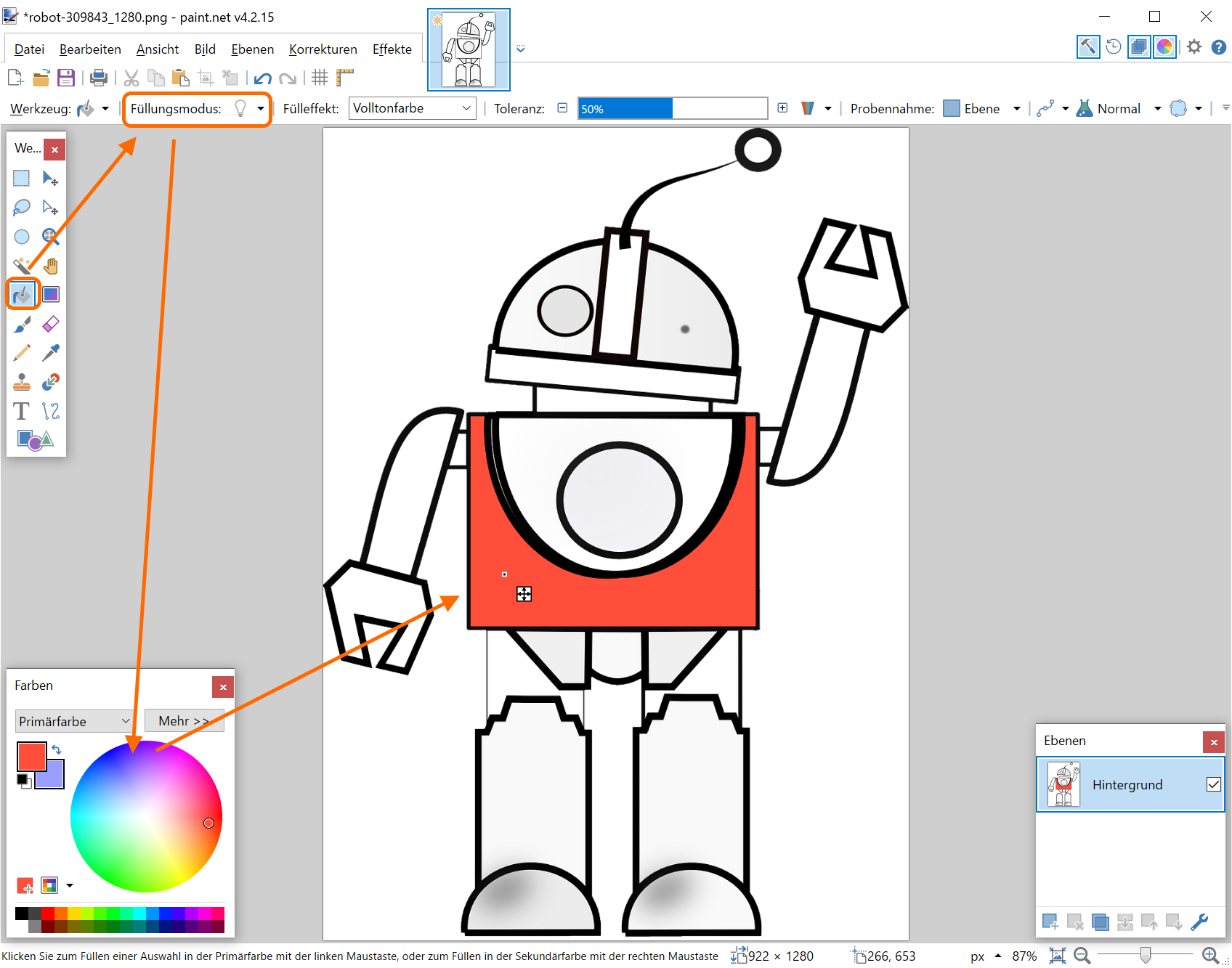Open the Effekte menu
Screen dimensions: 1232x968
point(392,49)
